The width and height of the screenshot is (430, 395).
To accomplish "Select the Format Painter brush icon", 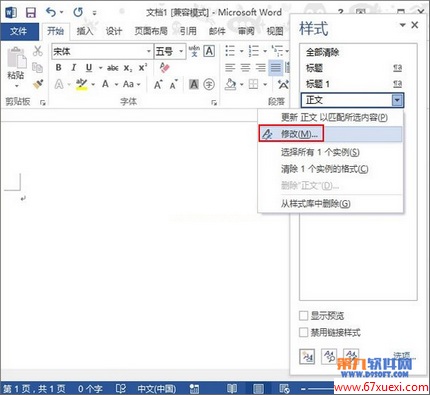I will click(38, 84).
